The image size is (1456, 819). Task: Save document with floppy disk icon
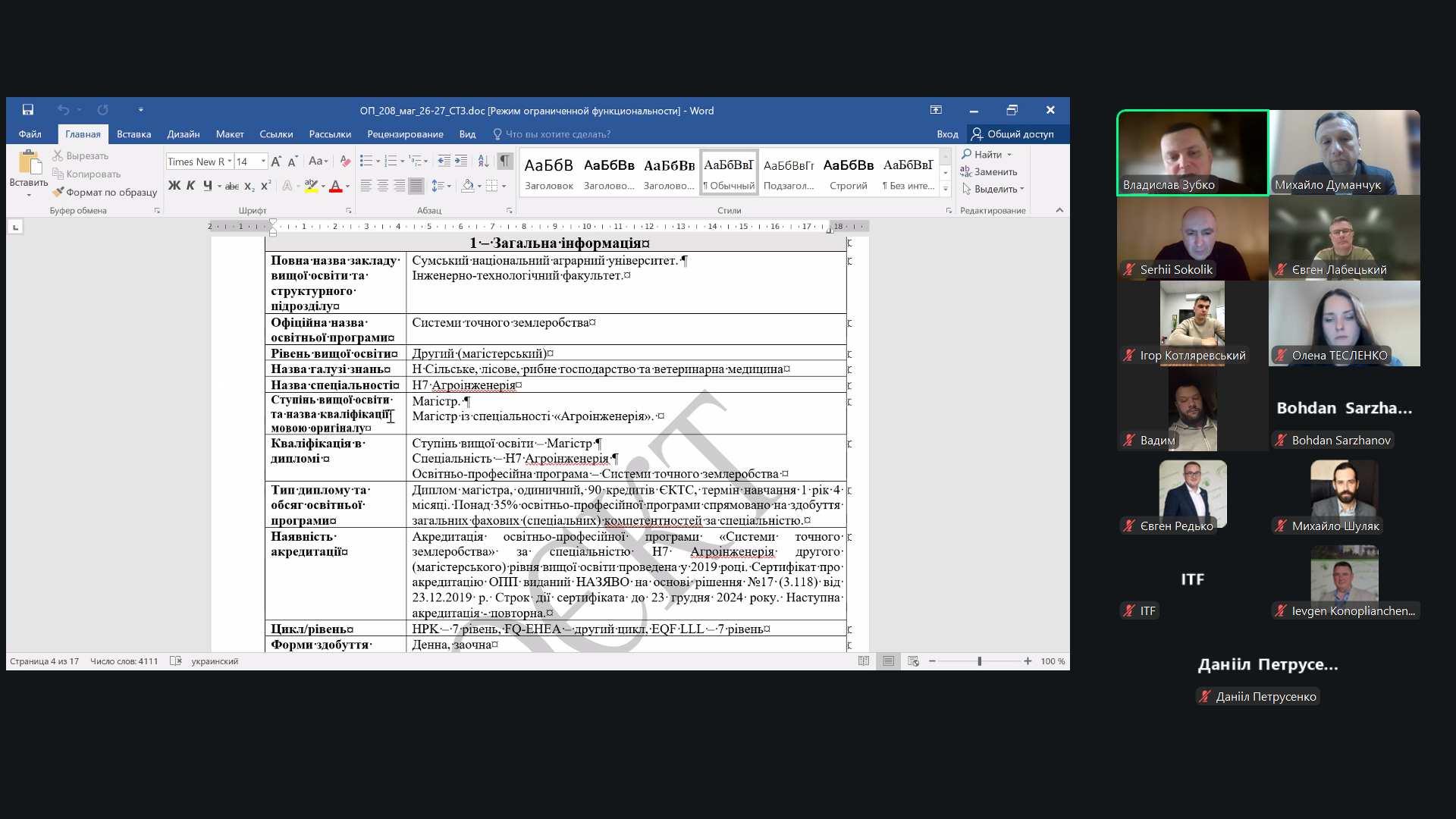click(x=28, y=110)
